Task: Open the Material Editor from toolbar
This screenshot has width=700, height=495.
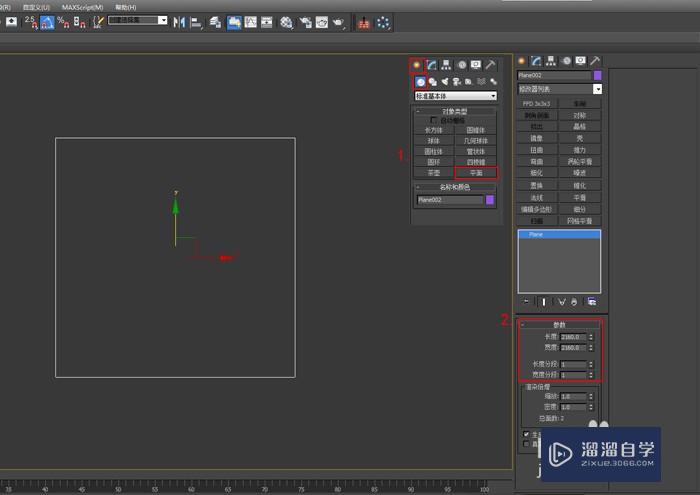Action: 286,22
